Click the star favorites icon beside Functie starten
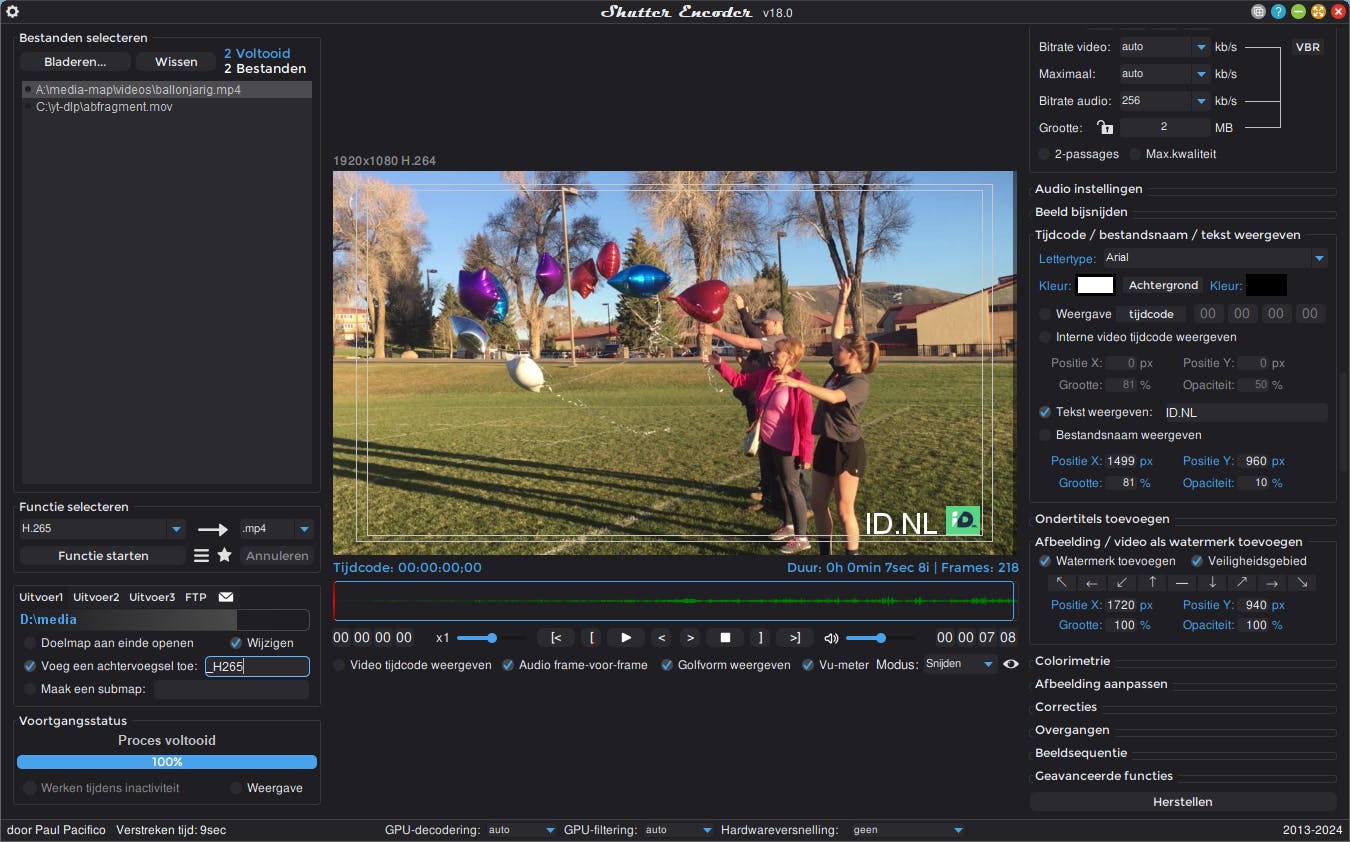1350x842 pixels. click(222, 555)
